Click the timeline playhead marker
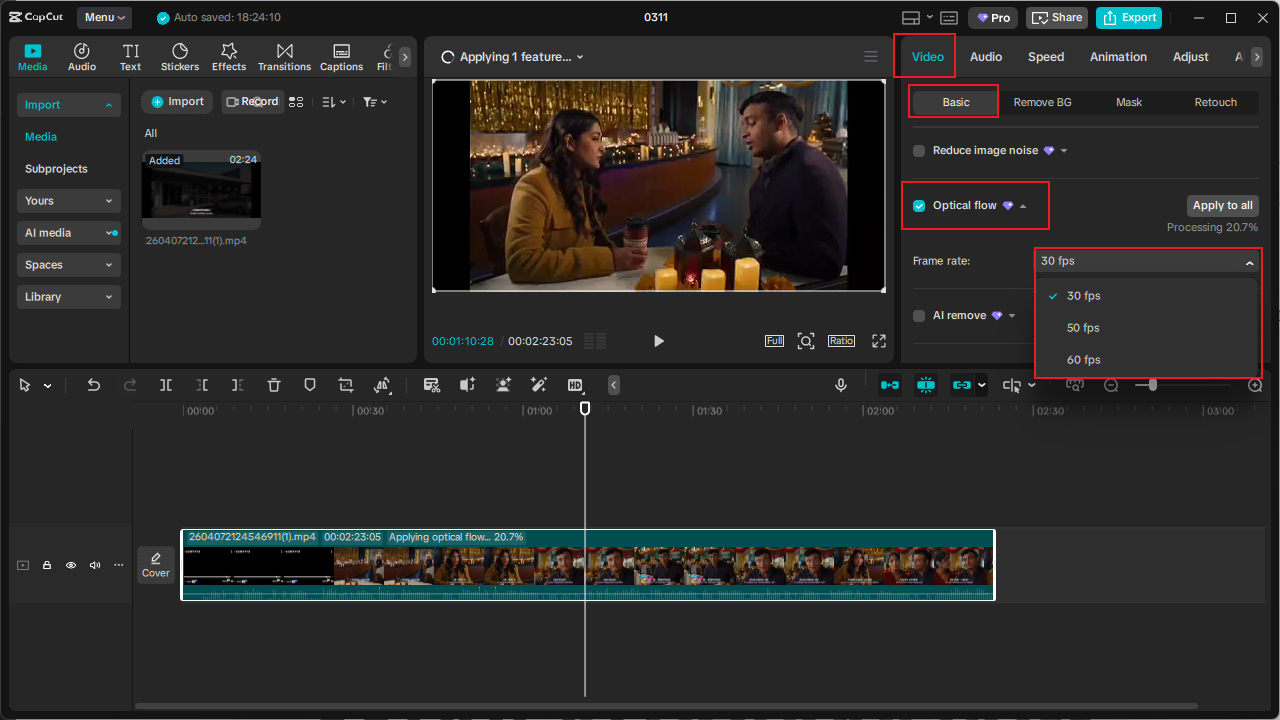Screen dimensions: 1280x720 coord(585,408)
